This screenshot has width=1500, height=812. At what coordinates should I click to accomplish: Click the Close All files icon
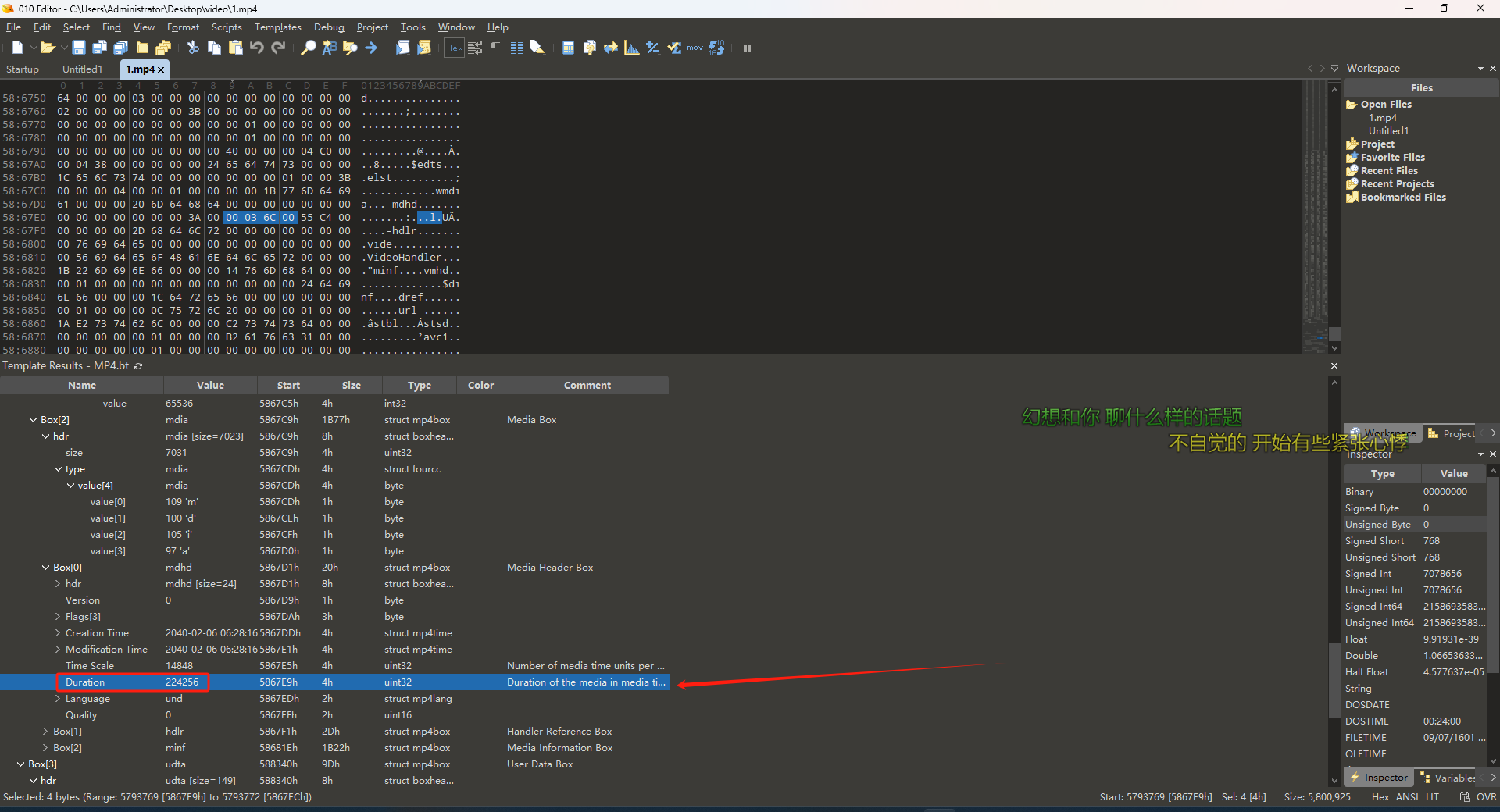click(163, 48)
